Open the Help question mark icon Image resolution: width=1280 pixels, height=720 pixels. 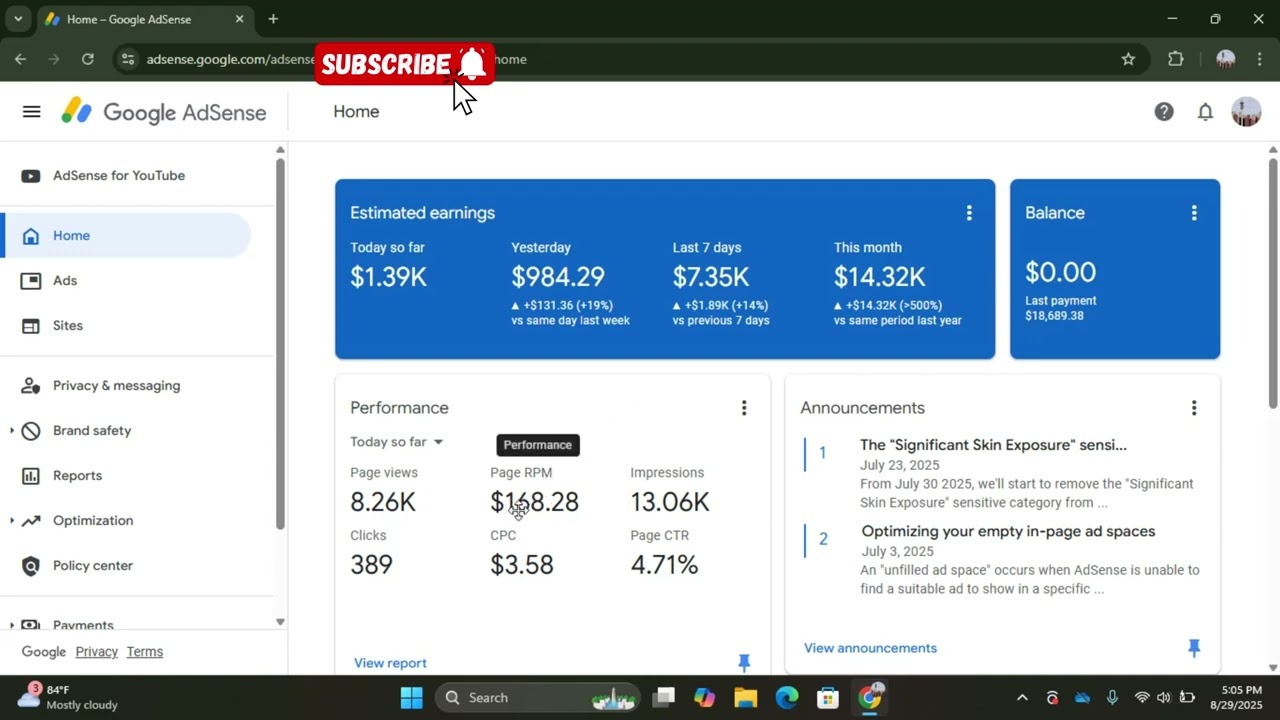(x=1164, y=112)
